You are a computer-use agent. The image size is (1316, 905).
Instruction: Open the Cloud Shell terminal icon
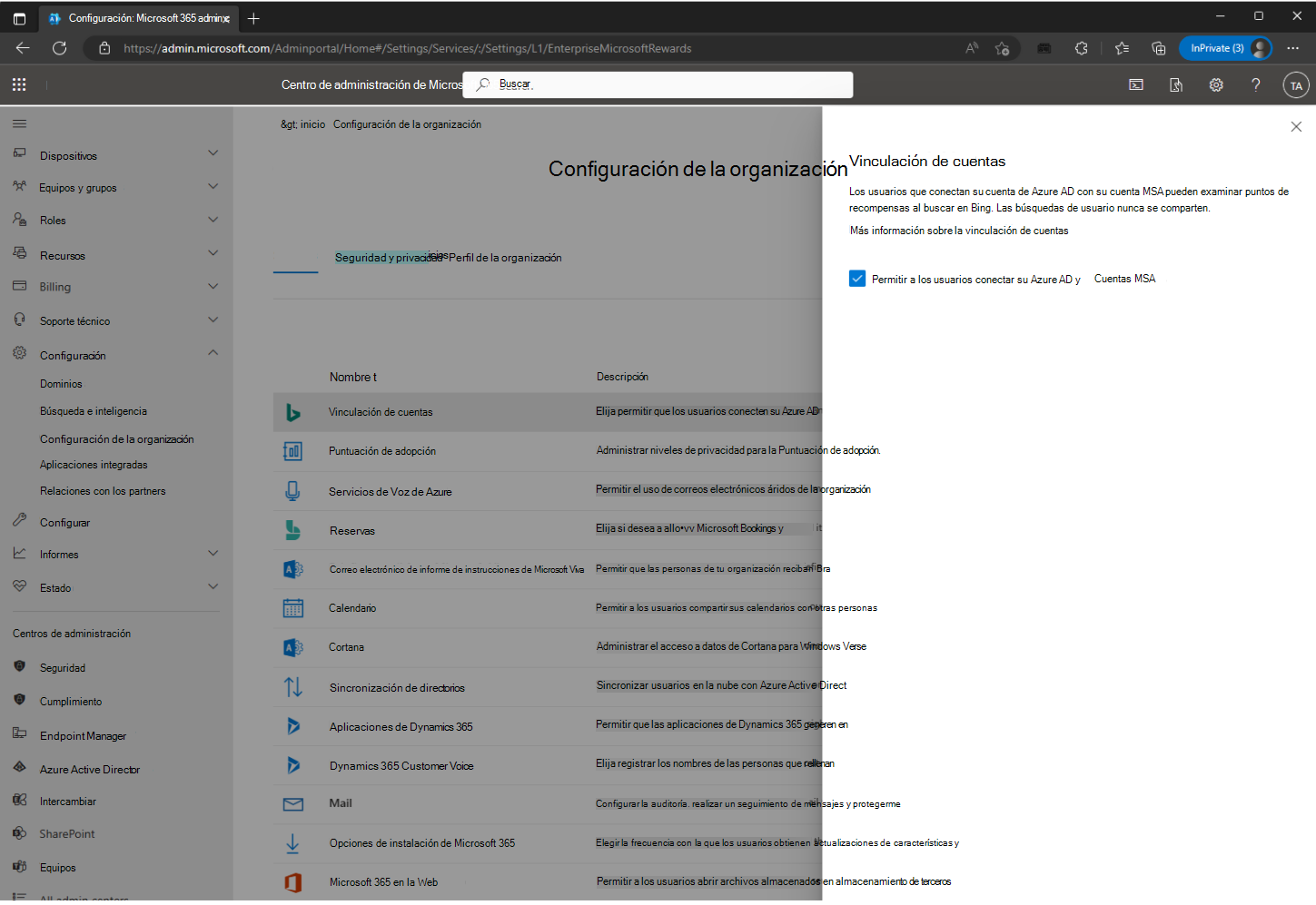[1136, 84]
